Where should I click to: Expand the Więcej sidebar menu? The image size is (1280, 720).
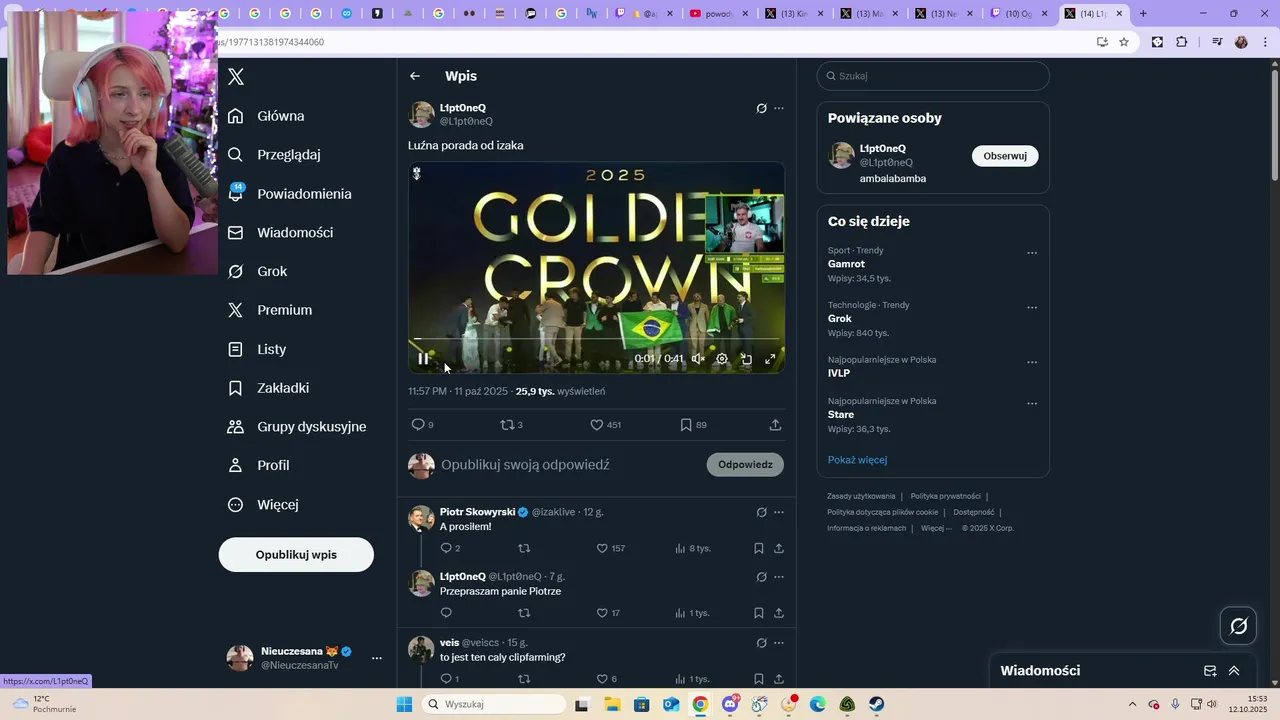click(x=264, y=504)
